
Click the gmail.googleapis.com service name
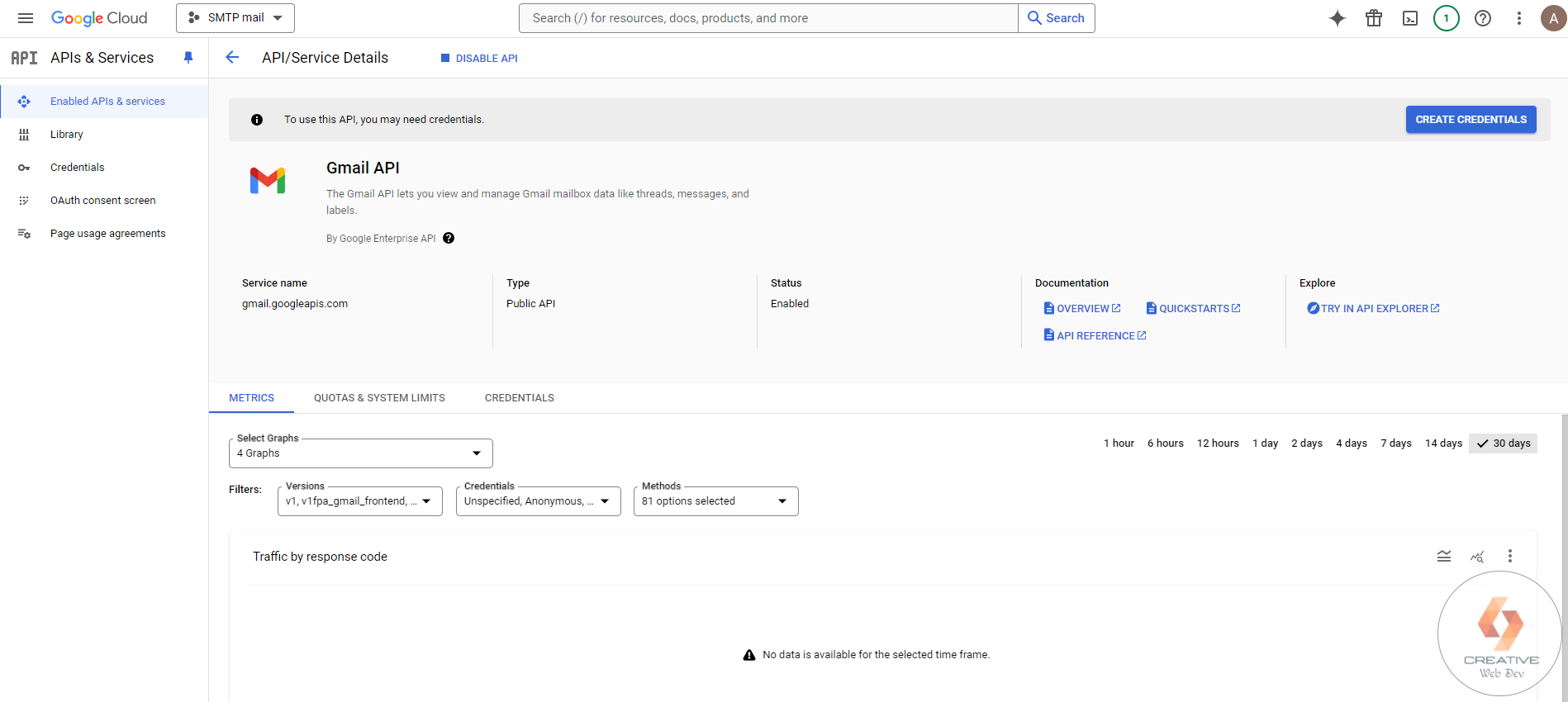(x=295, y=304)
